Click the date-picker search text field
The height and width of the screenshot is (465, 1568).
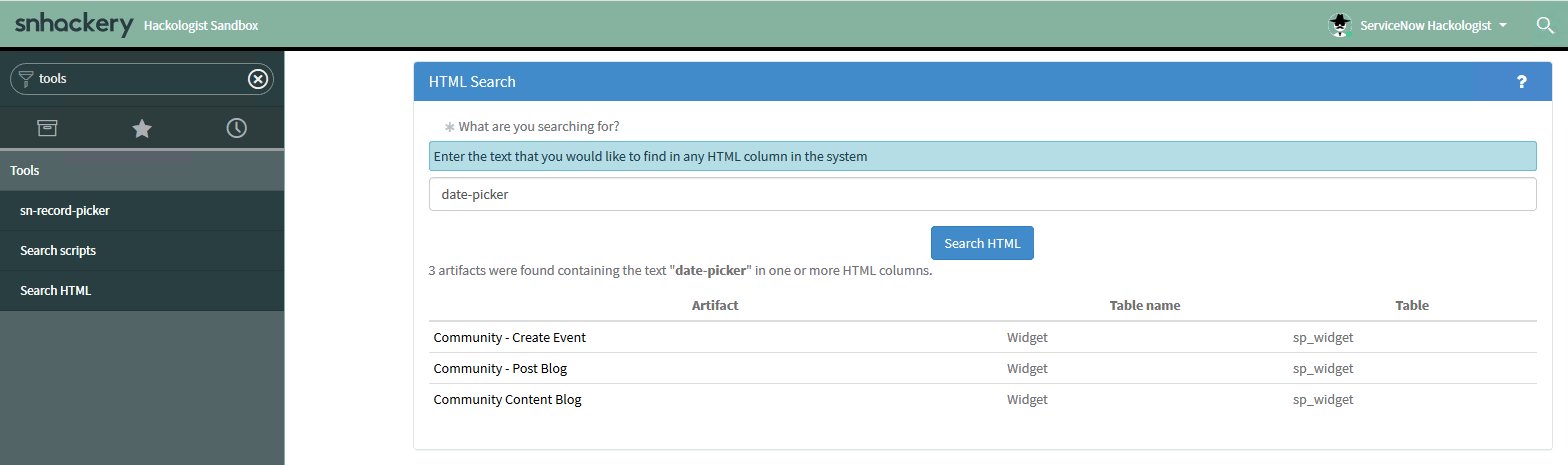[x=982, y=195]
